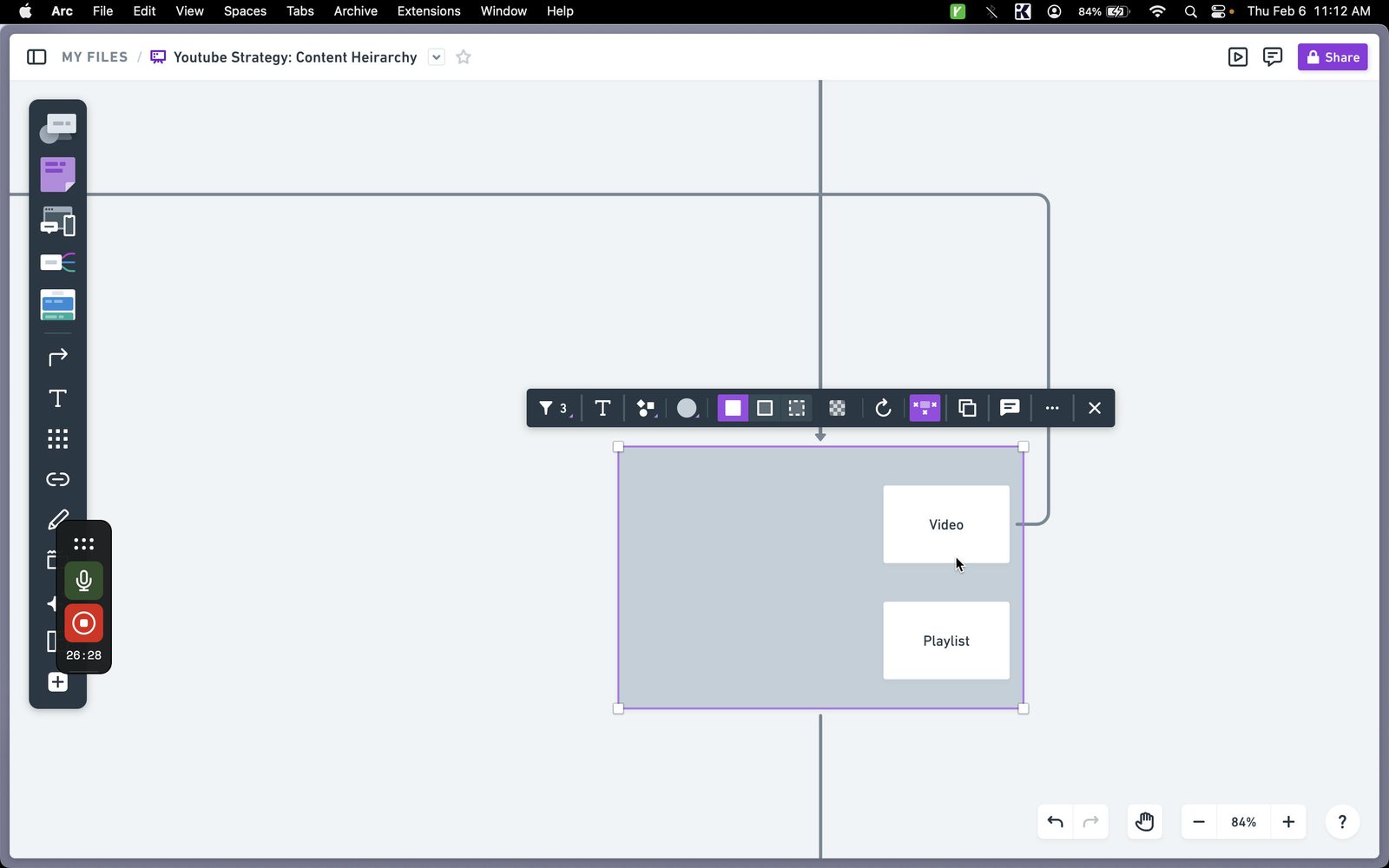Open more options ellipsis in floating toolbar
This screenshot has width=1389, height=868.
point(1052,408)
